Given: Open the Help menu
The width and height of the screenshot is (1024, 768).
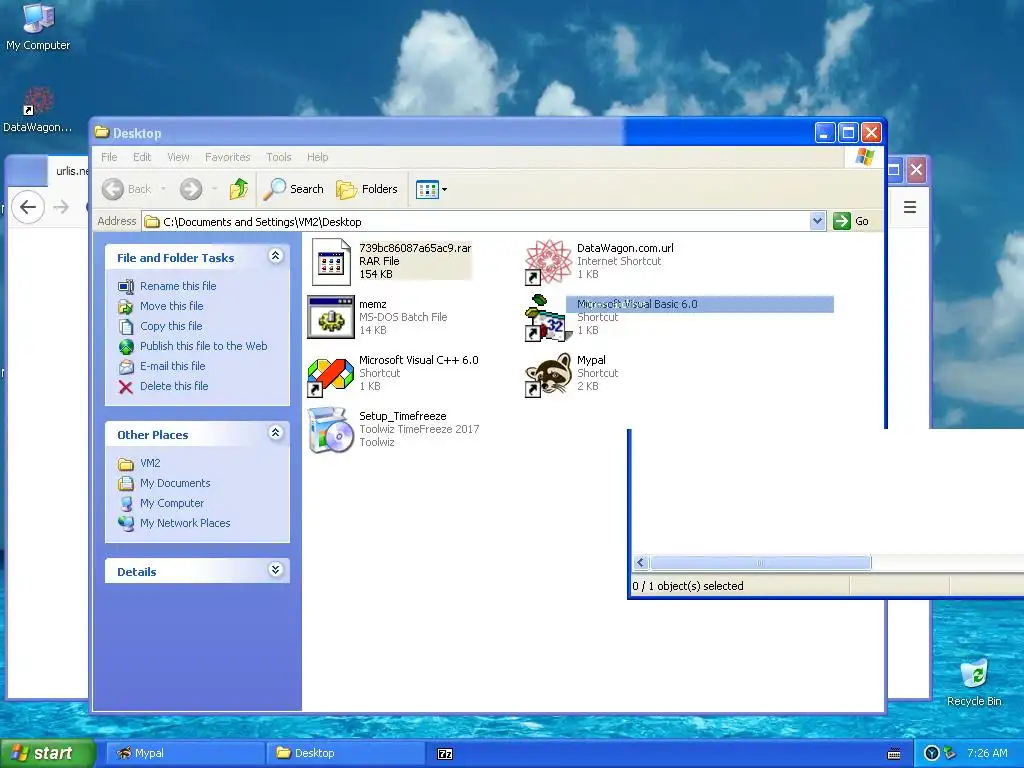Looking at the screenshot, I should (317, 157).
